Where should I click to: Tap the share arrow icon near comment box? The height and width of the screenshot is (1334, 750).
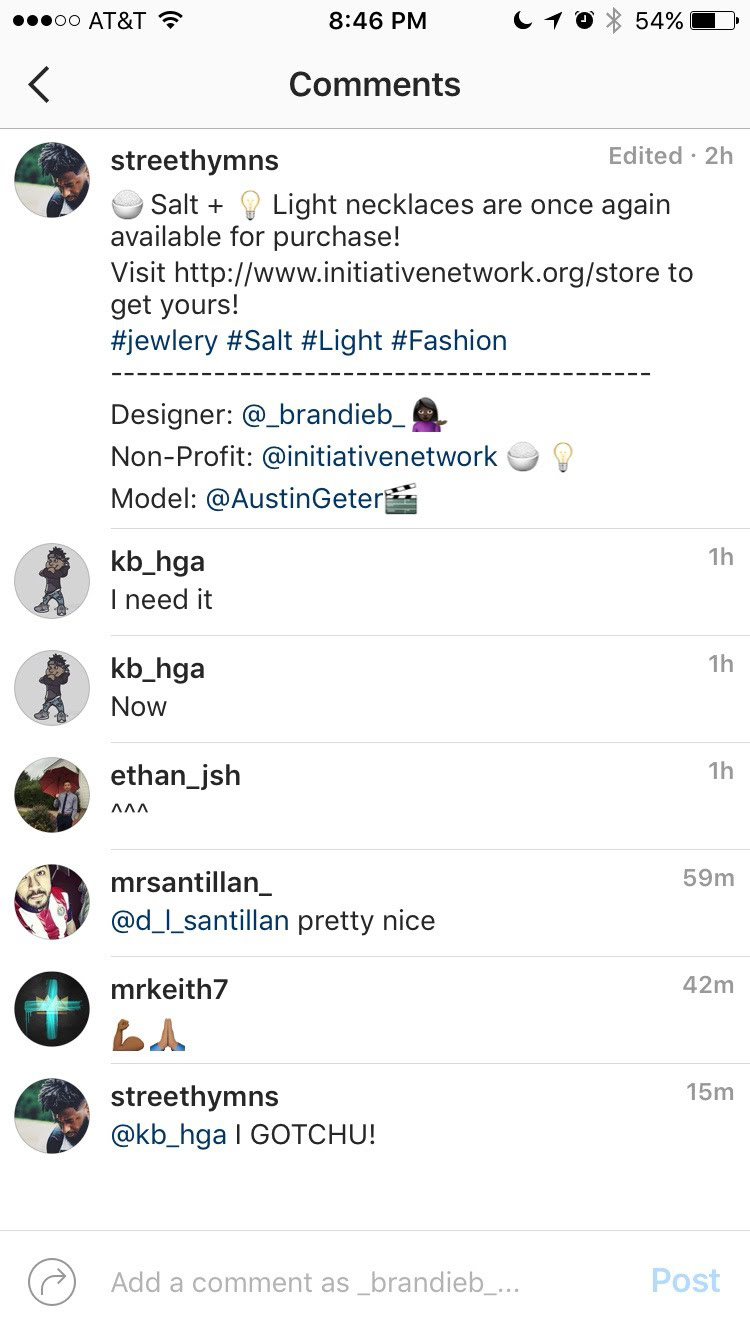pyautogui.click(x=52, y=1281)
